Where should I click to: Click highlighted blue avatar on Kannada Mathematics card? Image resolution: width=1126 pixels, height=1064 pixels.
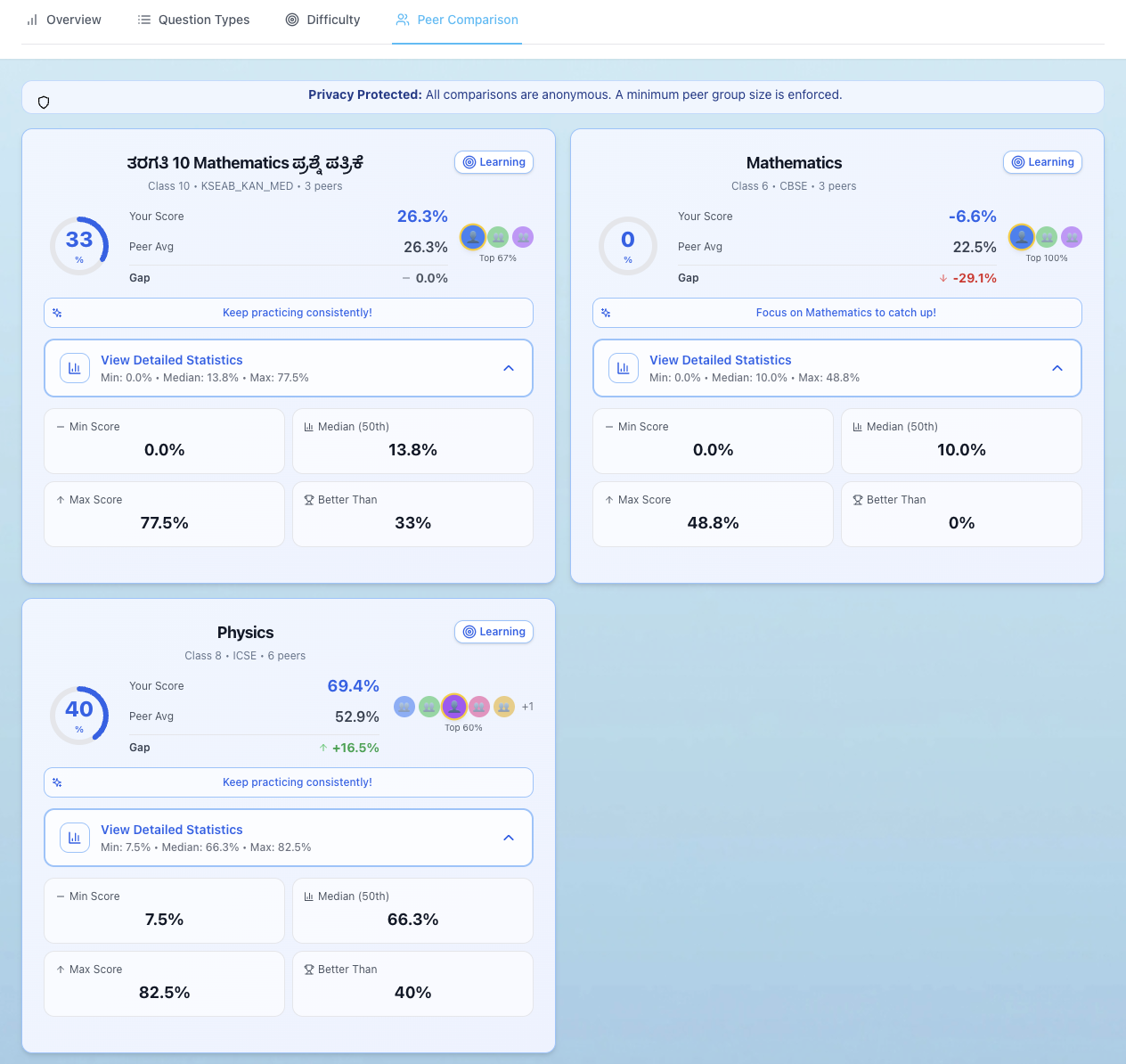[x=473, y=237]
